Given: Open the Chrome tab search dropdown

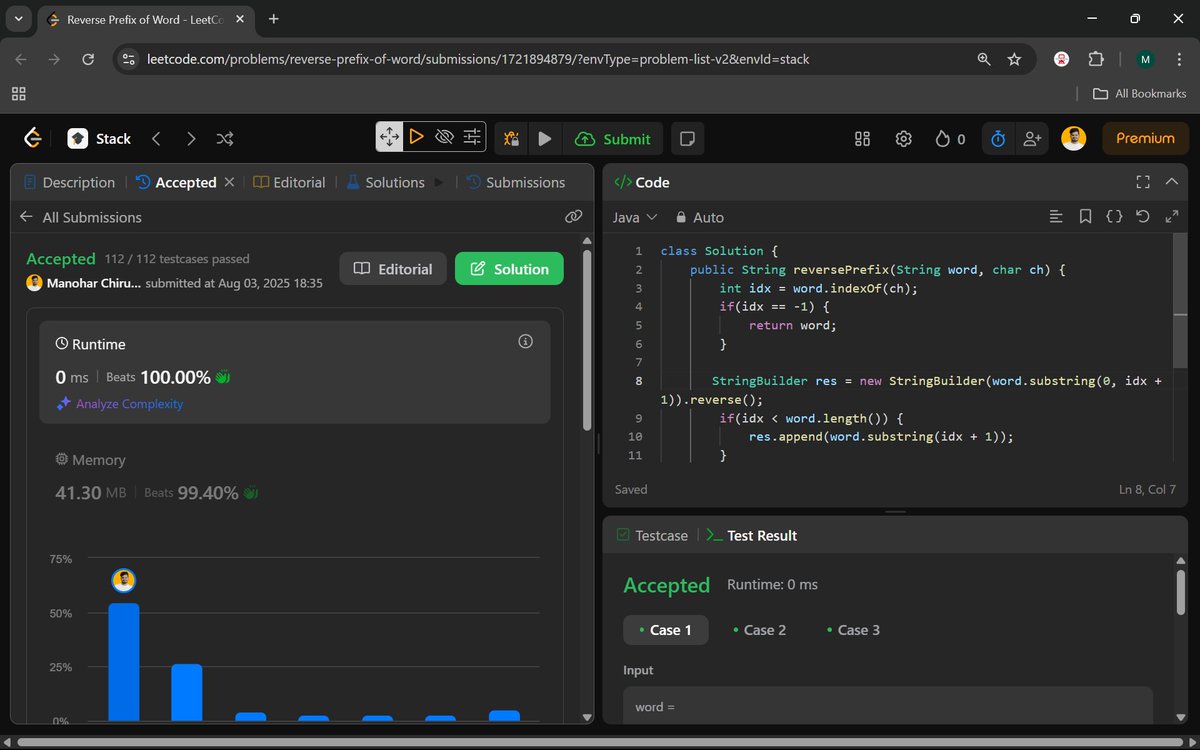Looking at the screenshot, I should point(19,19).
